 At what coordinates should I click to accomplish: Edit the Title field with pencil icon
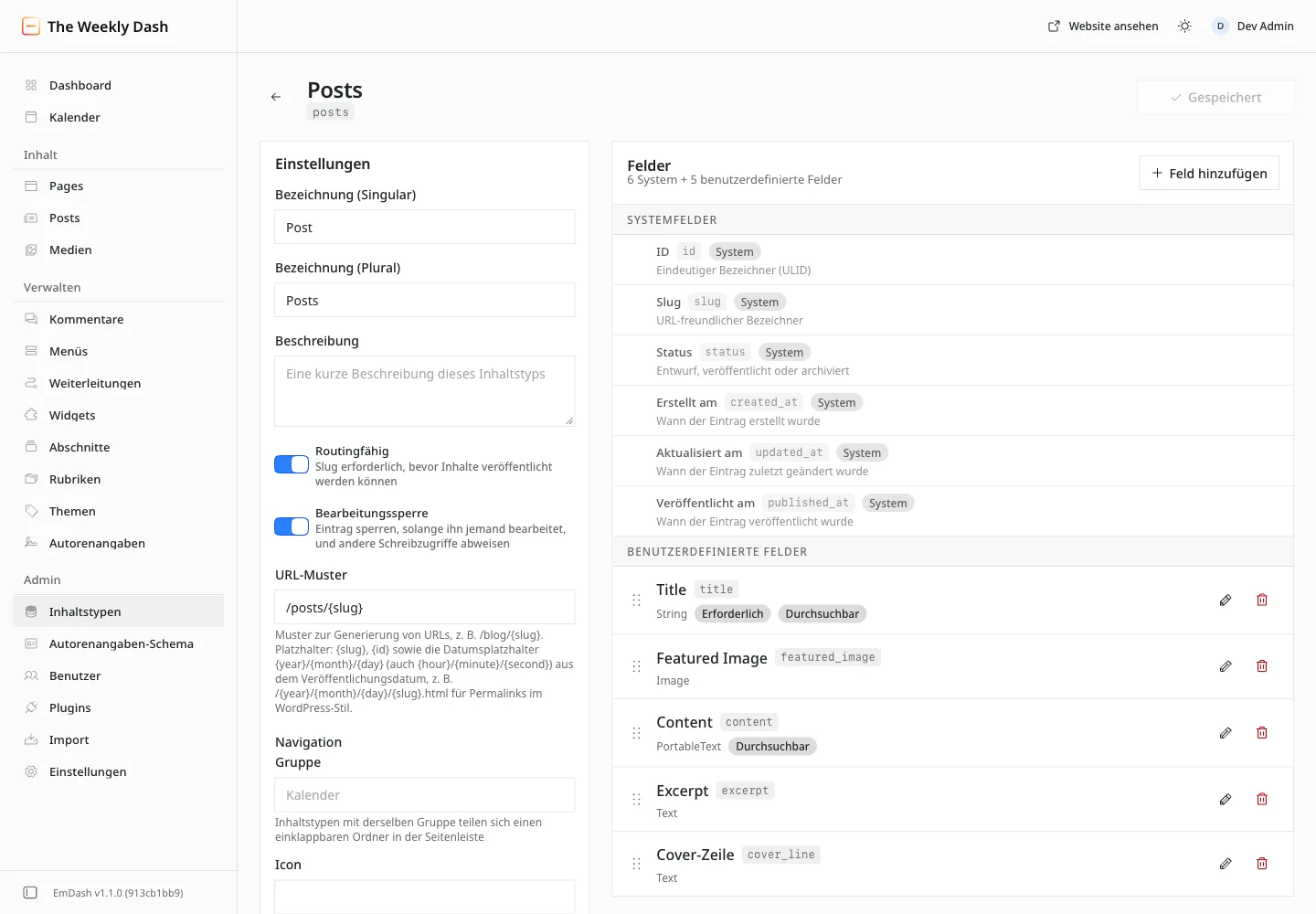[1226, 600]
